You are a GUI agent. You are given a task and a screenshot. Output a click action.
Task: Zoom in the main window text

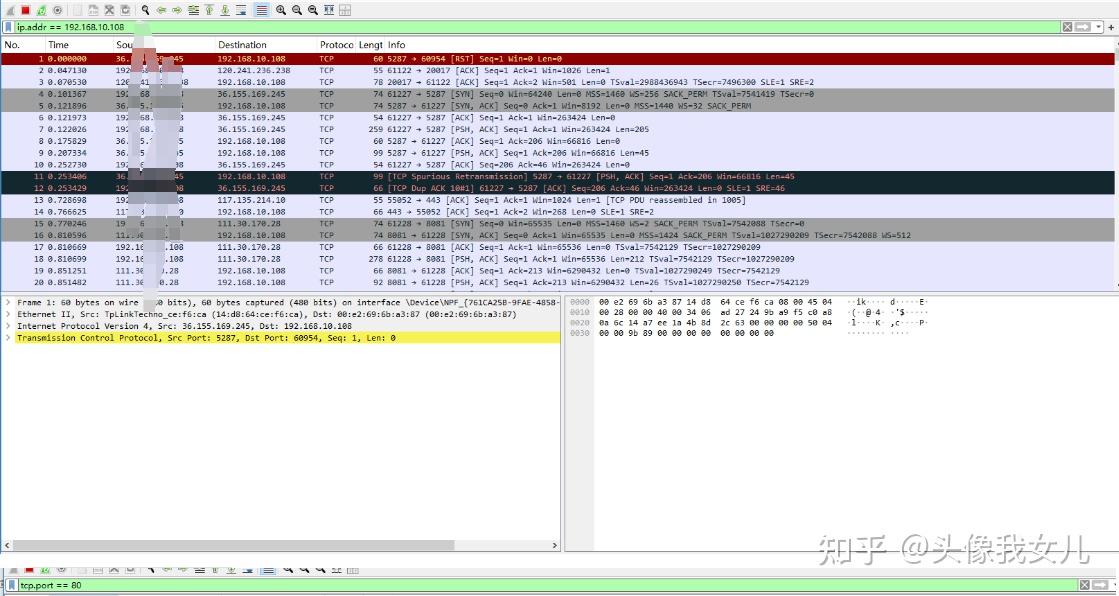(x=280, y=10)
